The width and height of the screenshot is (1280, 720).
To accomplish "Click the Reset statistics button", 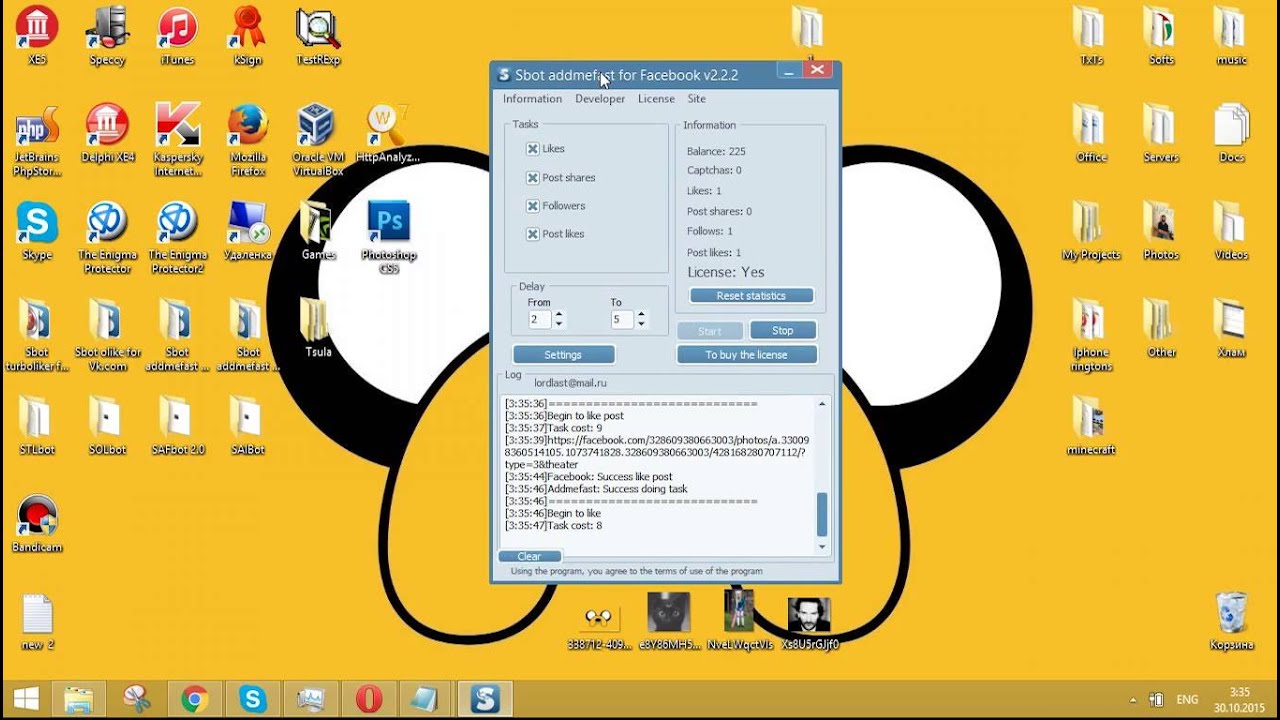I will point(751,296).
